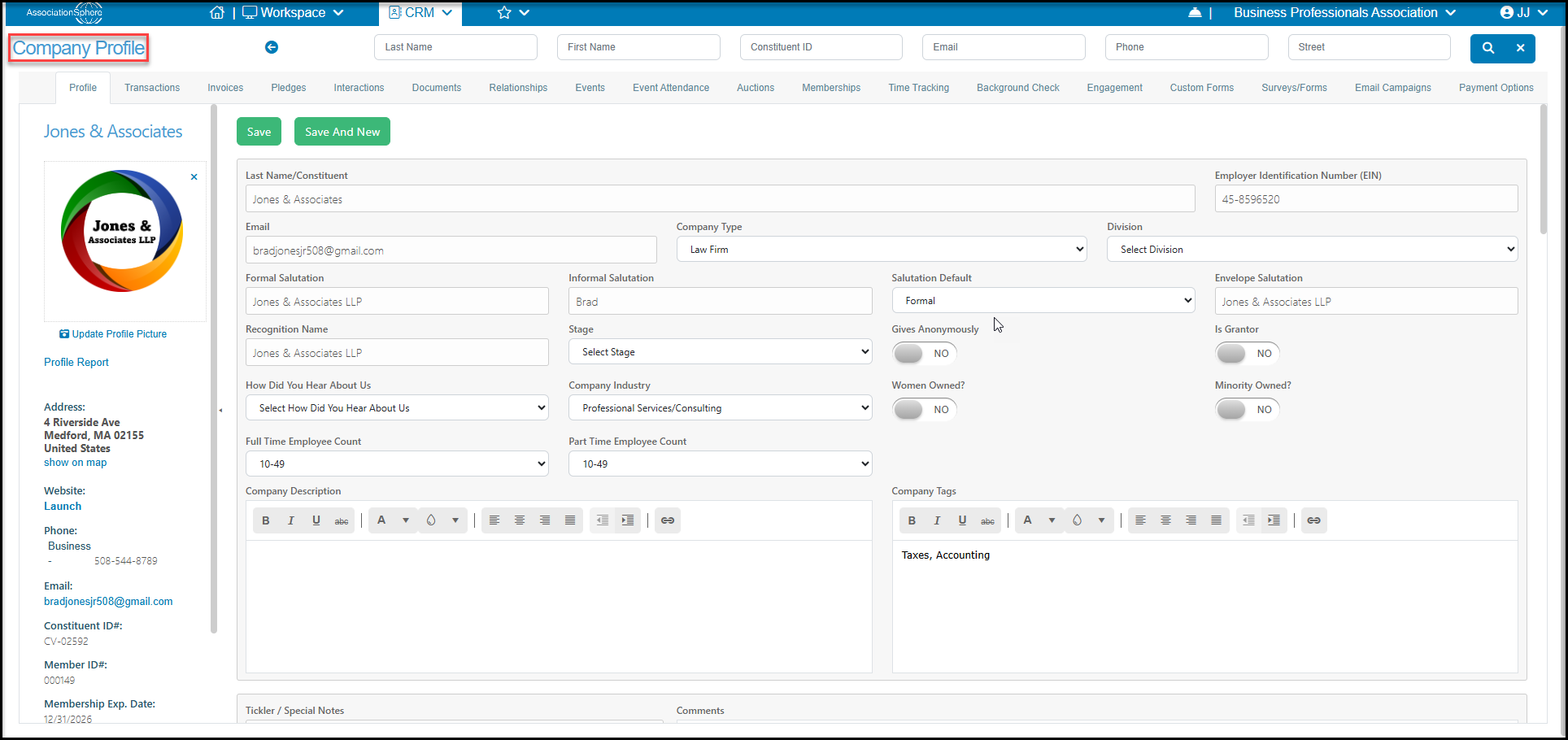Insert link in Company Tags editor
The image size is (1568, 740).
[x=1314, y=520]
